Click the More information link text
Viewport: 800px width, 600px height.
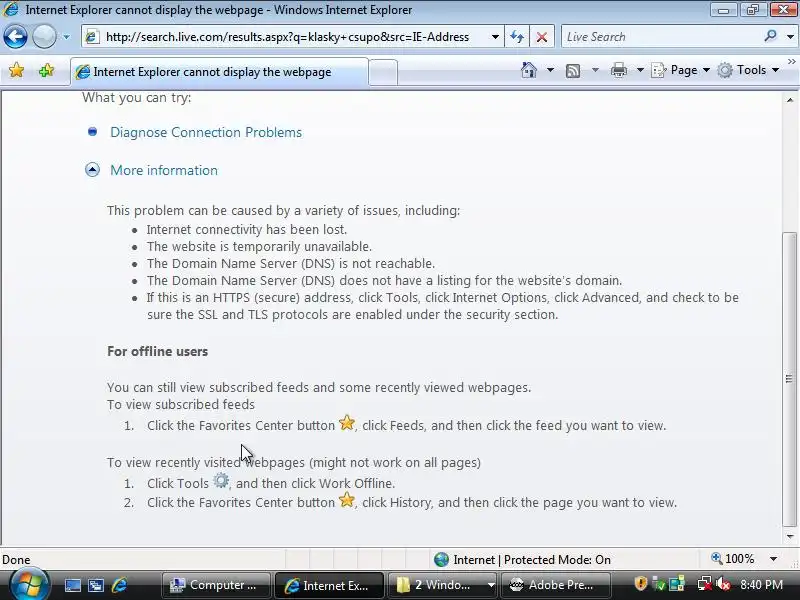point(164,170)
